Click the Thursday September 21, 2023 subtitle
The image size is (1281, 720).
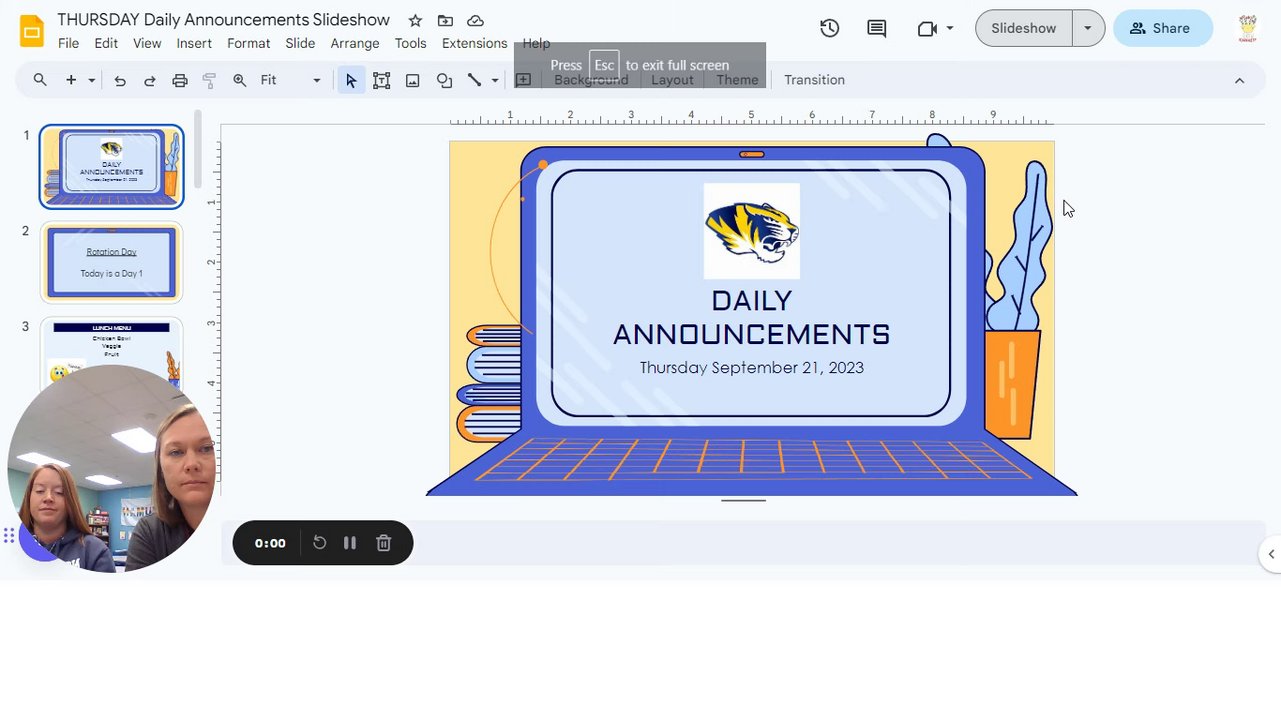[x=751, y=367]
